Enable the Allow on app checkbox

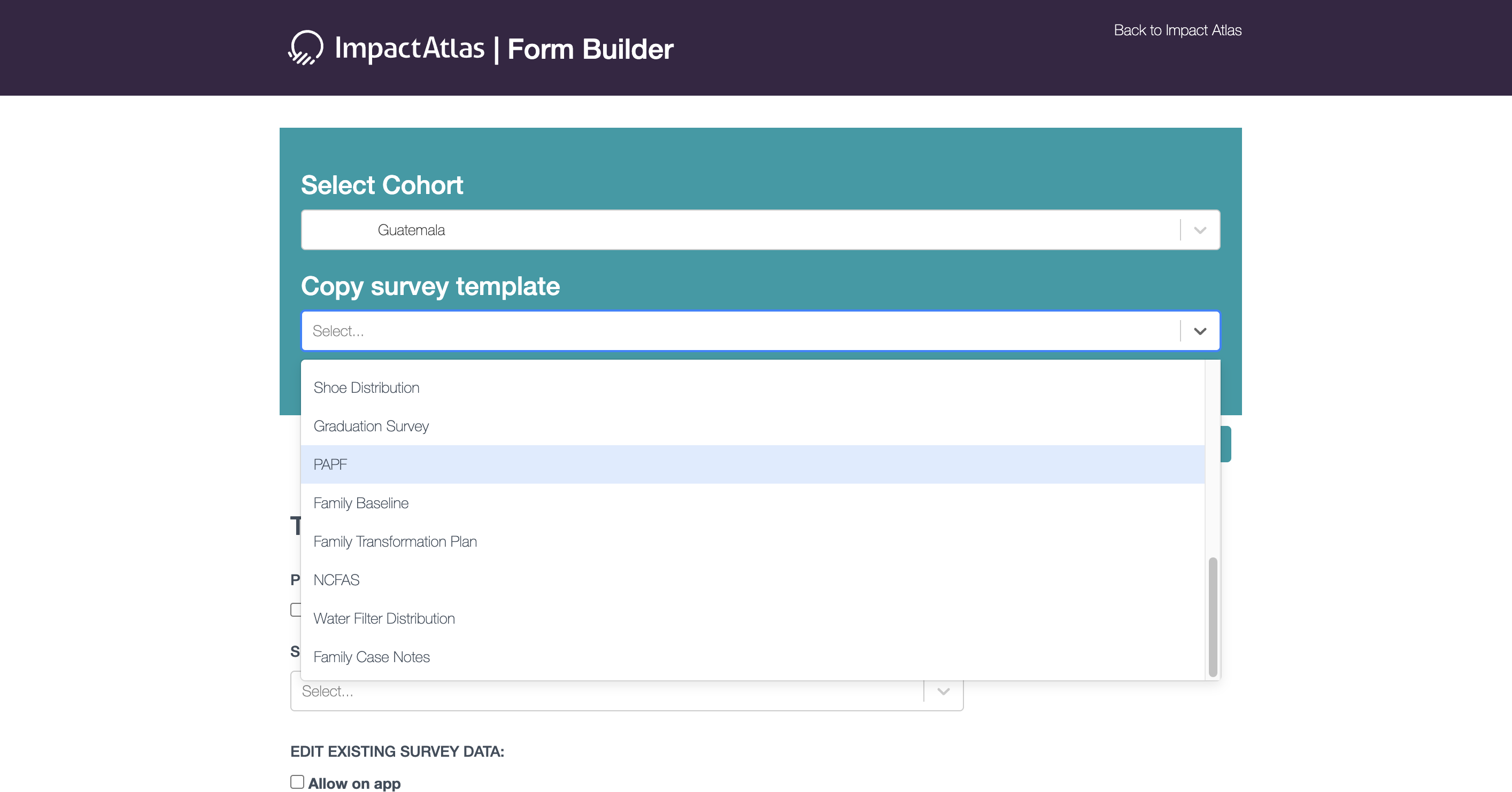(298, 782)
